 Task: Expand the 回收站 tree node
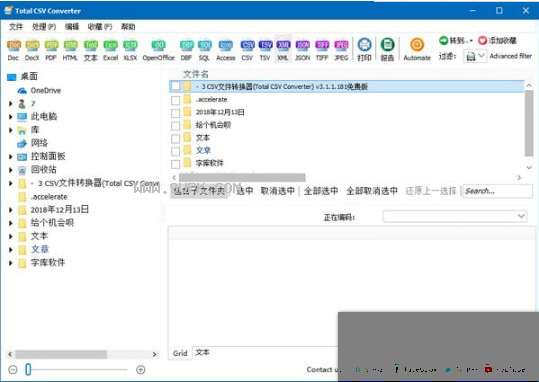pyautogui.click(x=11, y=170)
